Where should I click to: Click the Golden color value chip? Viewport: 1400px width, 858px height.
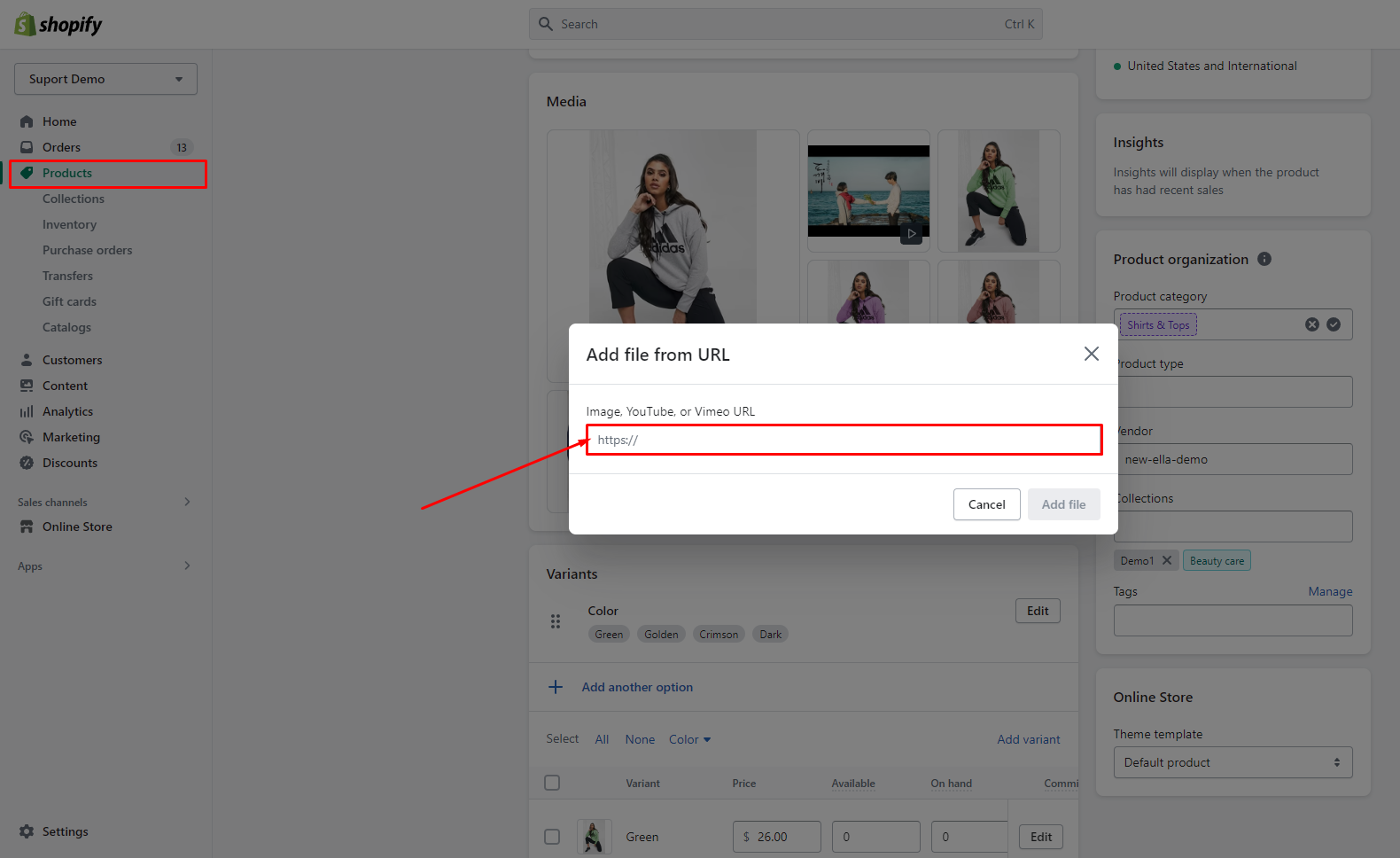coord(661,634)
